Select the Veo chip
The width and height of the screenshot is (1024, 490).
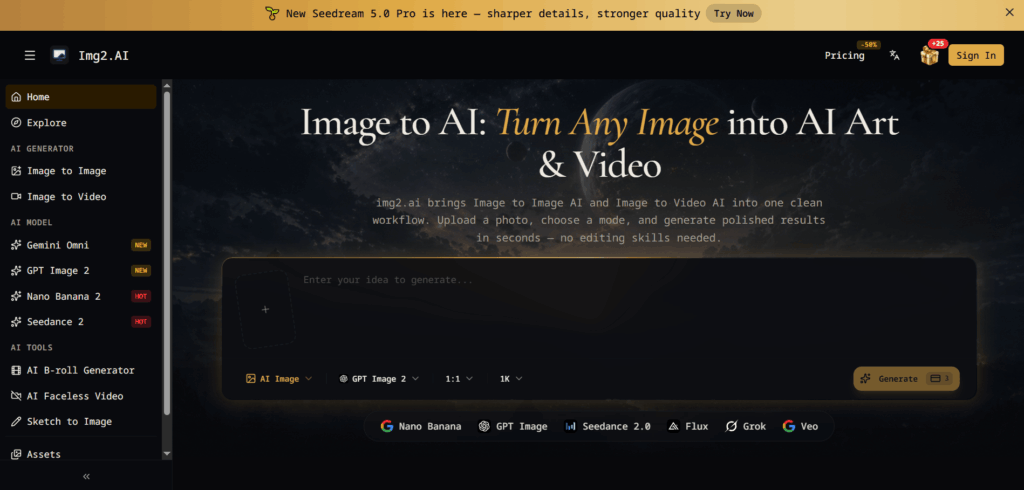[x=800, y=426]
